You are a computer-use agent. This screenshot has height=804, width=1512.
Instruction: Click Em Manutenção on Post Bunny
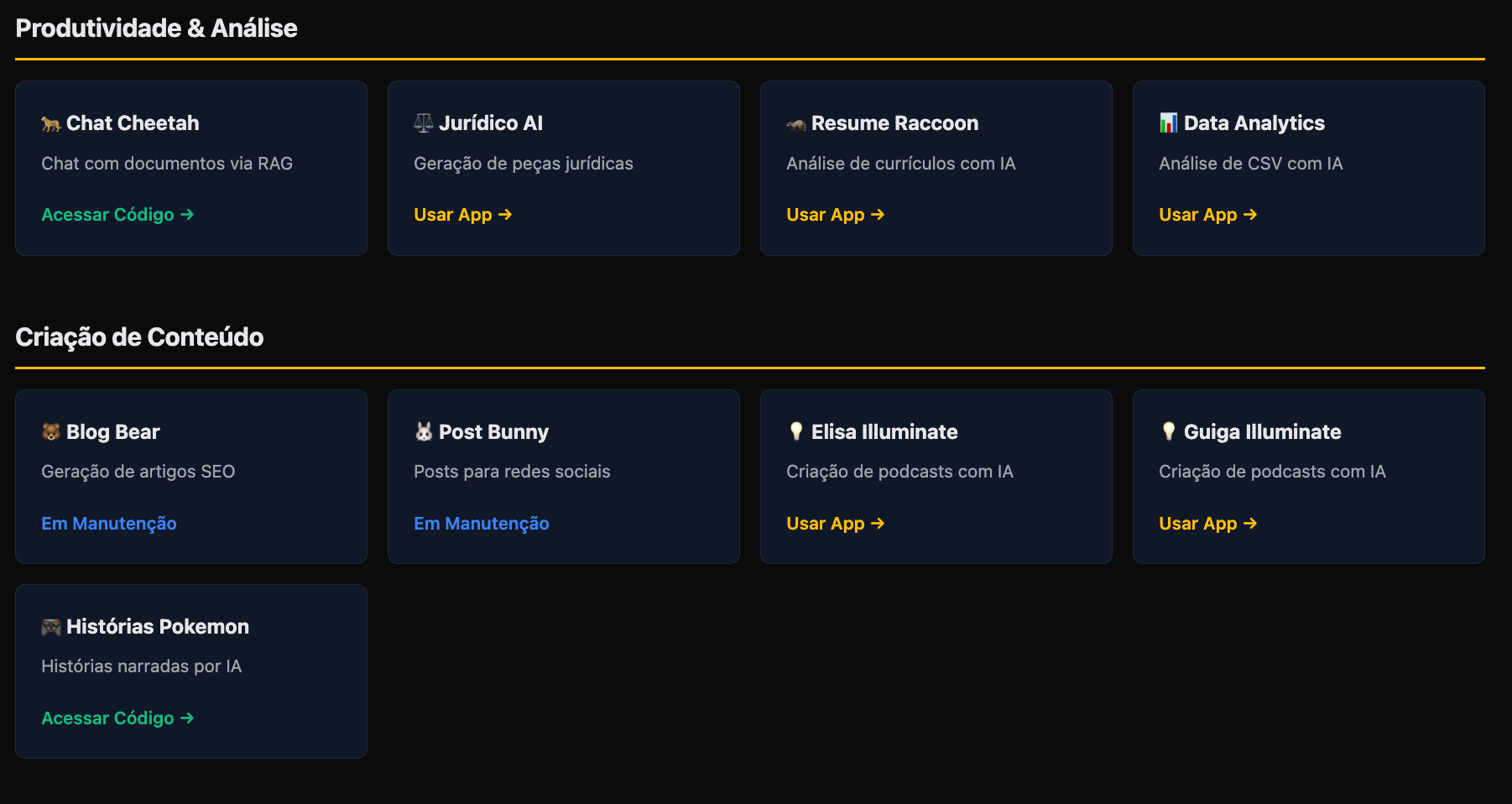(x=481, y=523)
